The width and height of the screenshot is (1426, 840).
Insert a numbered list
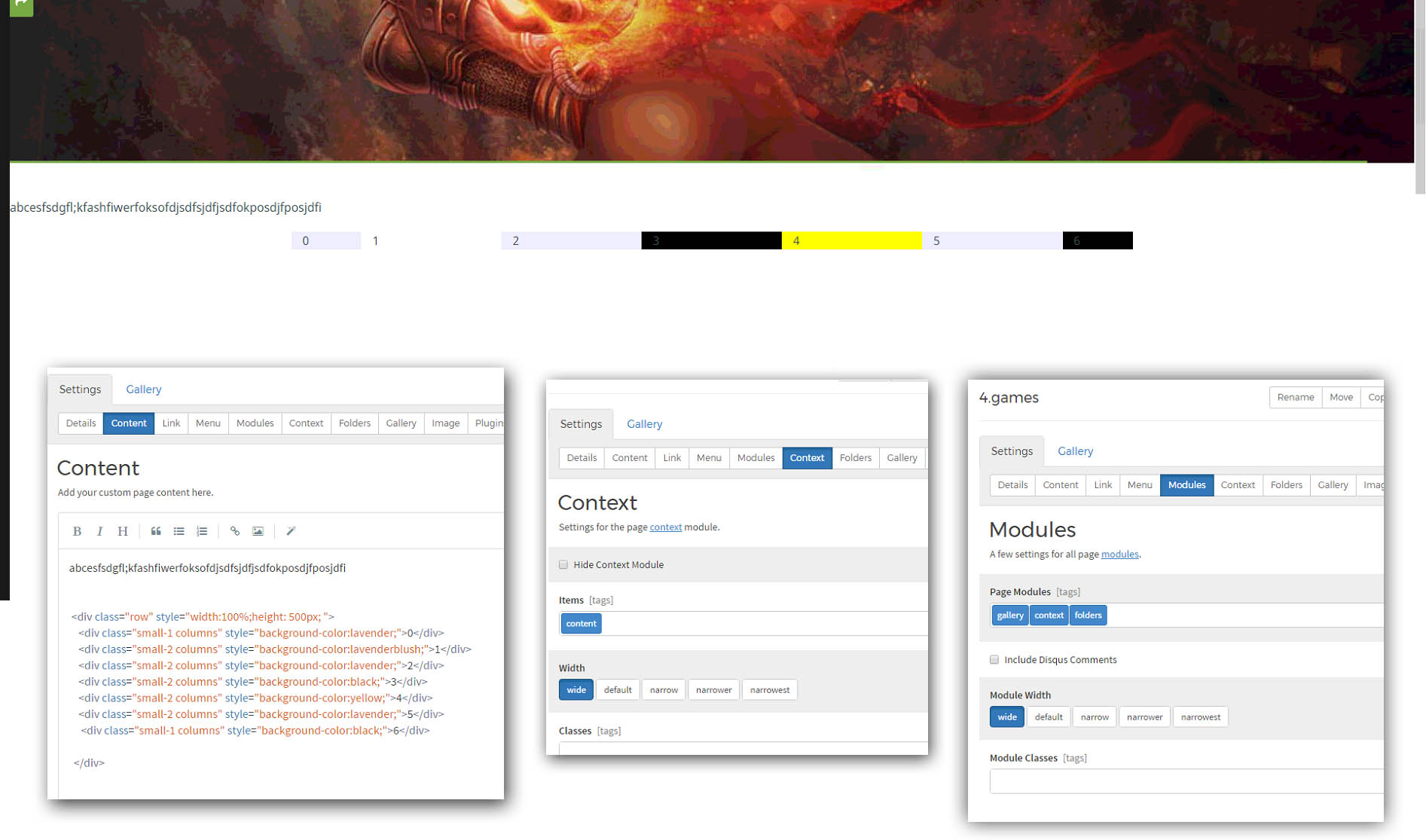[202, 531]
